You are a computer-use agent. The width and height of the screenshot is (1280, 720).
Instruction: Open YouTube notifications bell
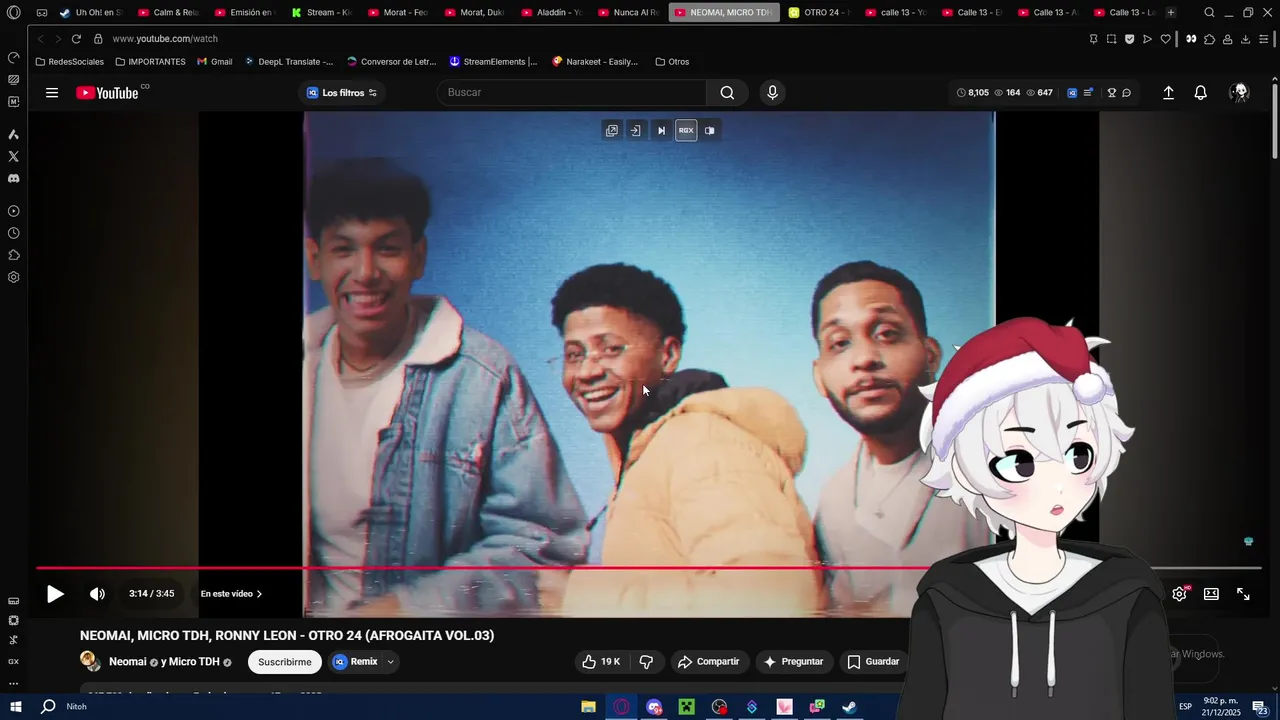[1201, 93]
